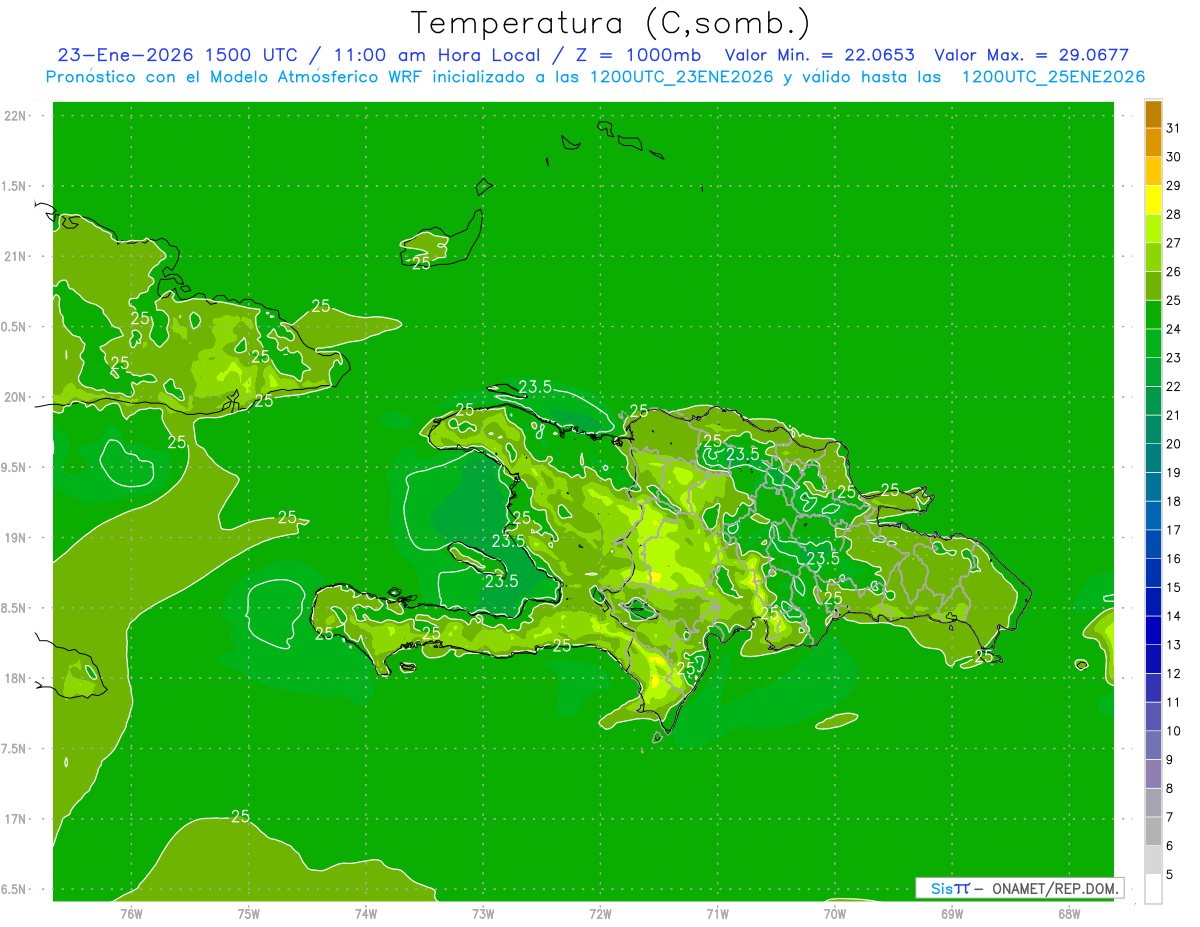This screenshot has width=1200, height=927.
Task: Pick the green swatch between 24 and 25
Action: (x=1153, y=315)
